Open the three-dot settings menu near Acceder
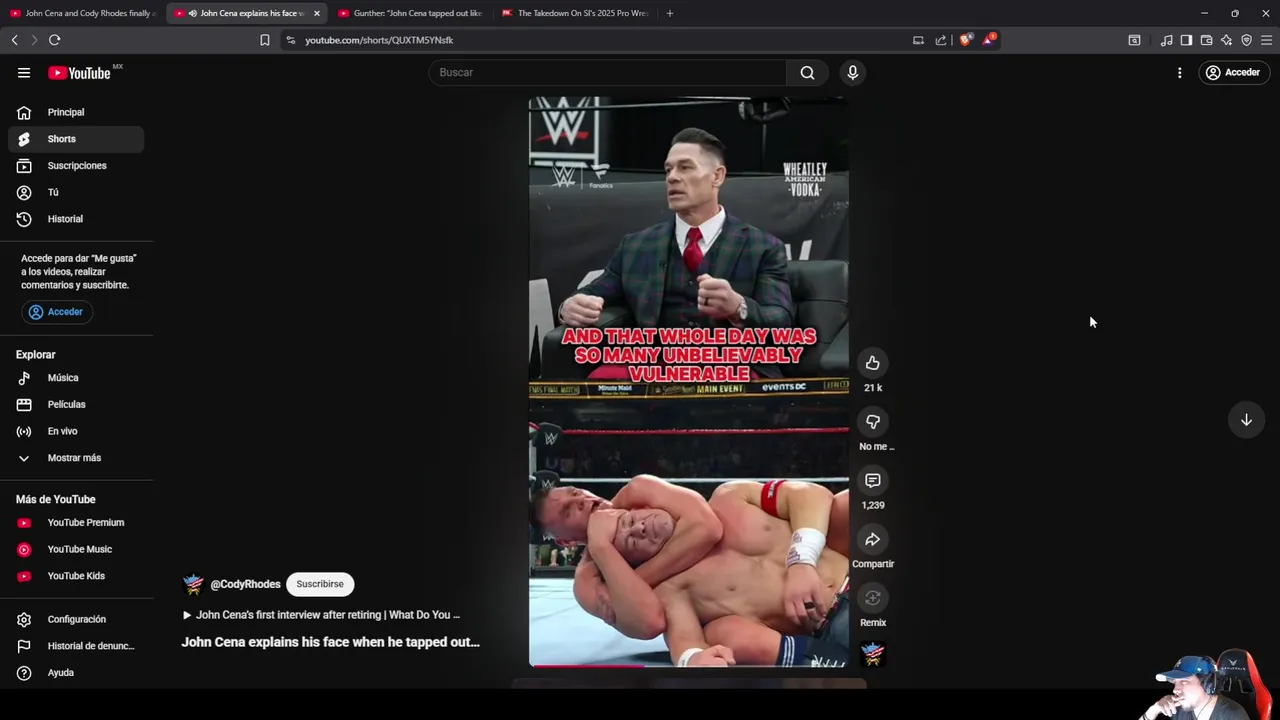Viewport: 1280px width, 720px height. [x=1179, y=73]
